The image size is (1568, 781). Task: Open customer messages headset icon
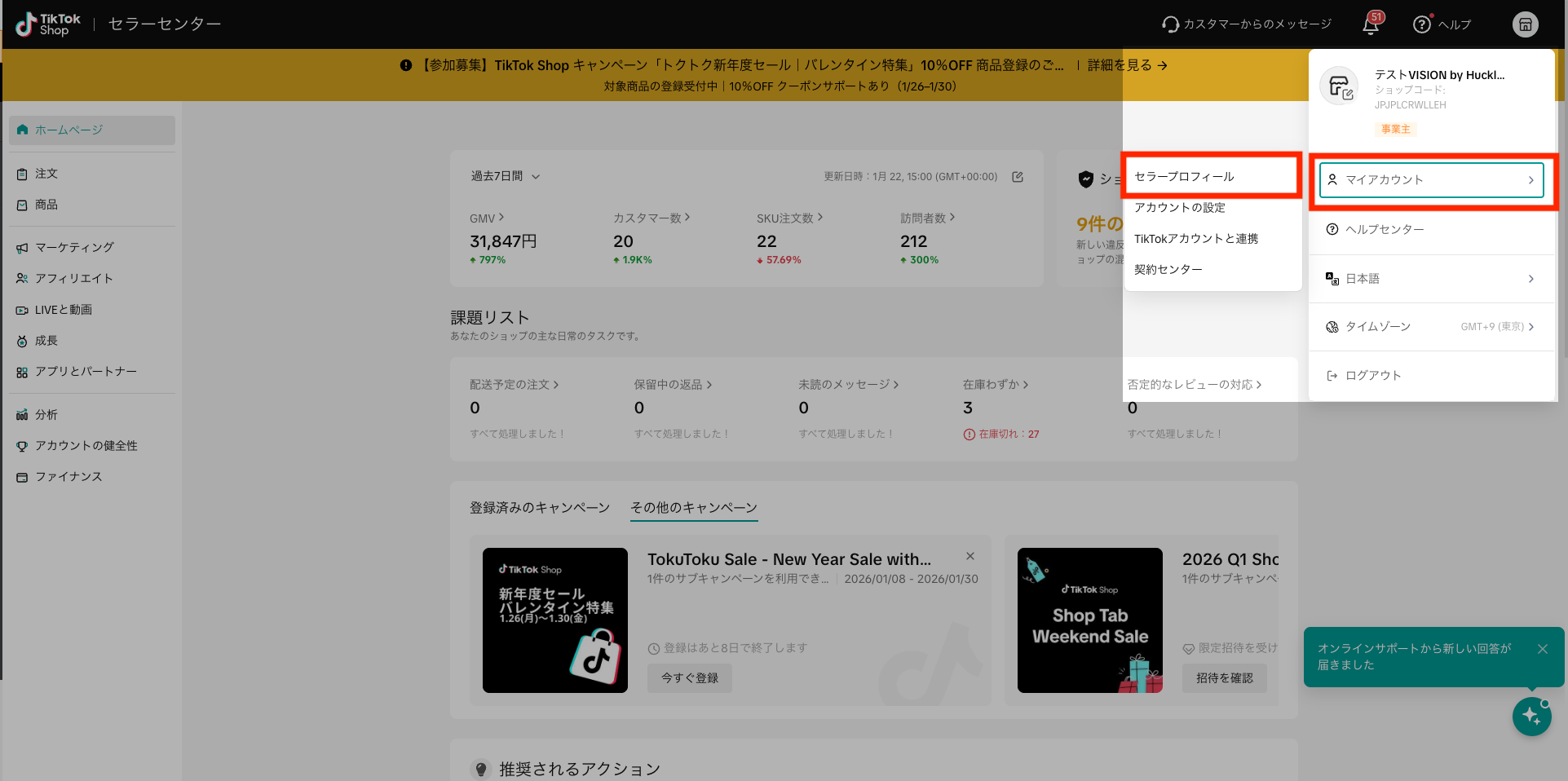coord(1170,24)
